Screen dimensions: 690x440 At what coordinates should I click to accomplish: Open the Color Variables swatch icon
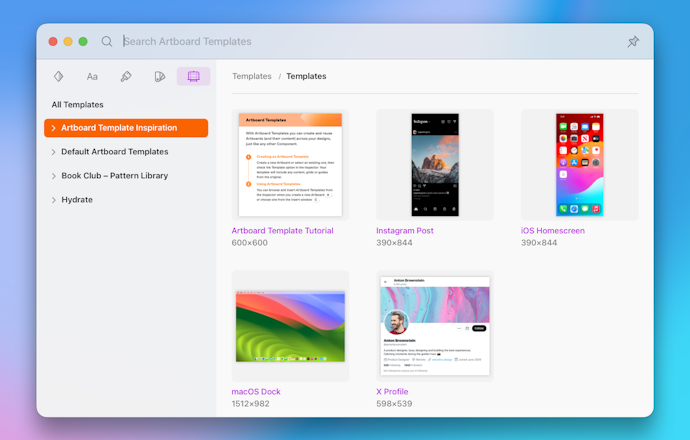[x=160, y=76]
